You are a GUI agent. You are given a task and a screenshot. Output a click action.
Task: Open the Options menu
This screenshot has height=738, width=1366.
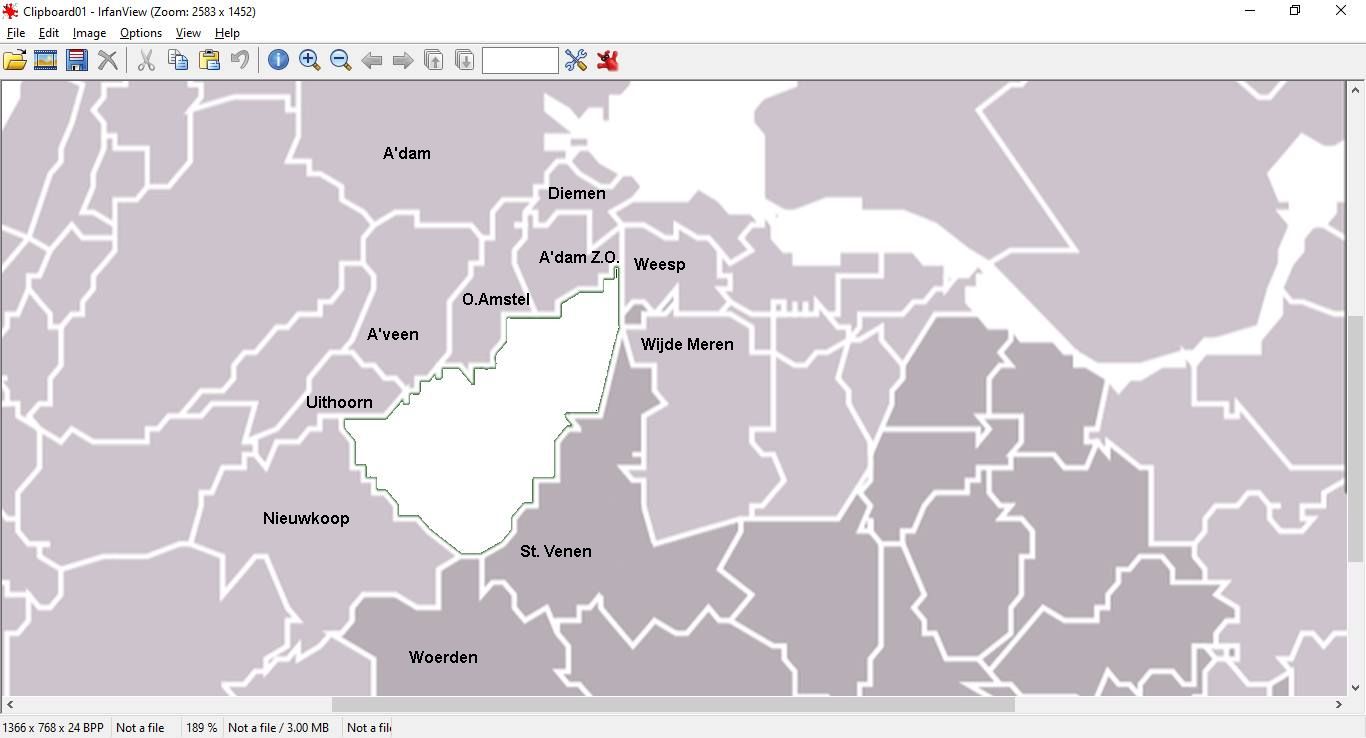(x=141, y=33)
